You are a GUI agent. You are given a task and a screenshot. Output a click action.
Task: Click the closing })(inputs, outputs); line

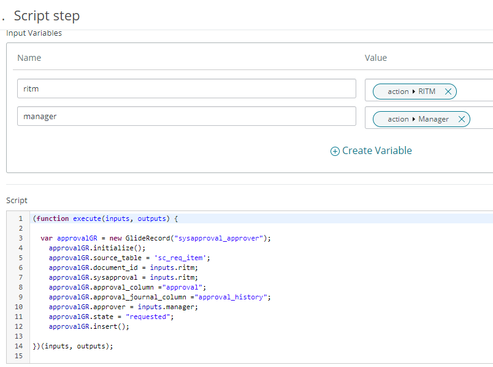(x=73, y=346)
